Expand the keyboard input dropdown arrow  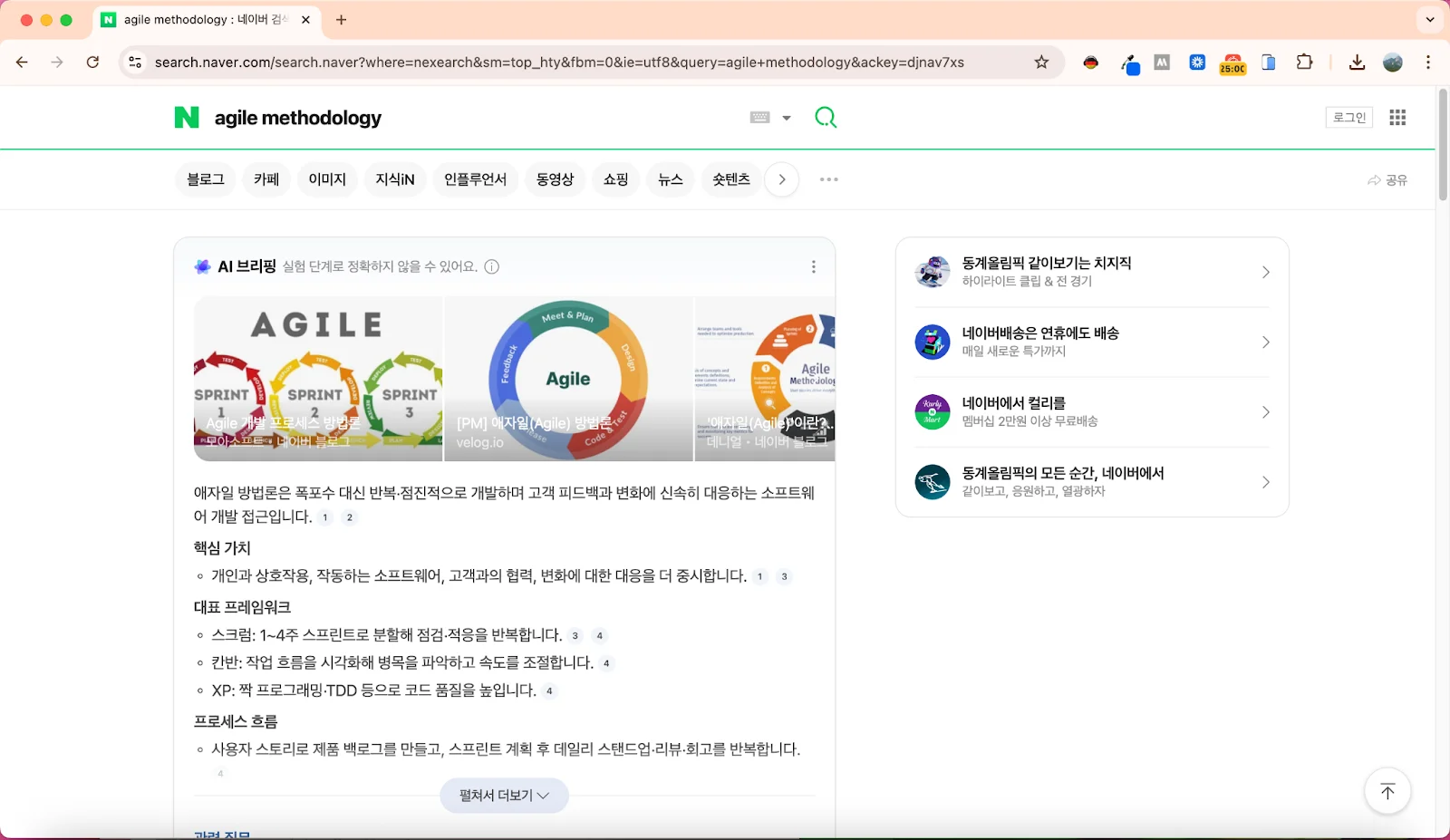click(787, 118)
